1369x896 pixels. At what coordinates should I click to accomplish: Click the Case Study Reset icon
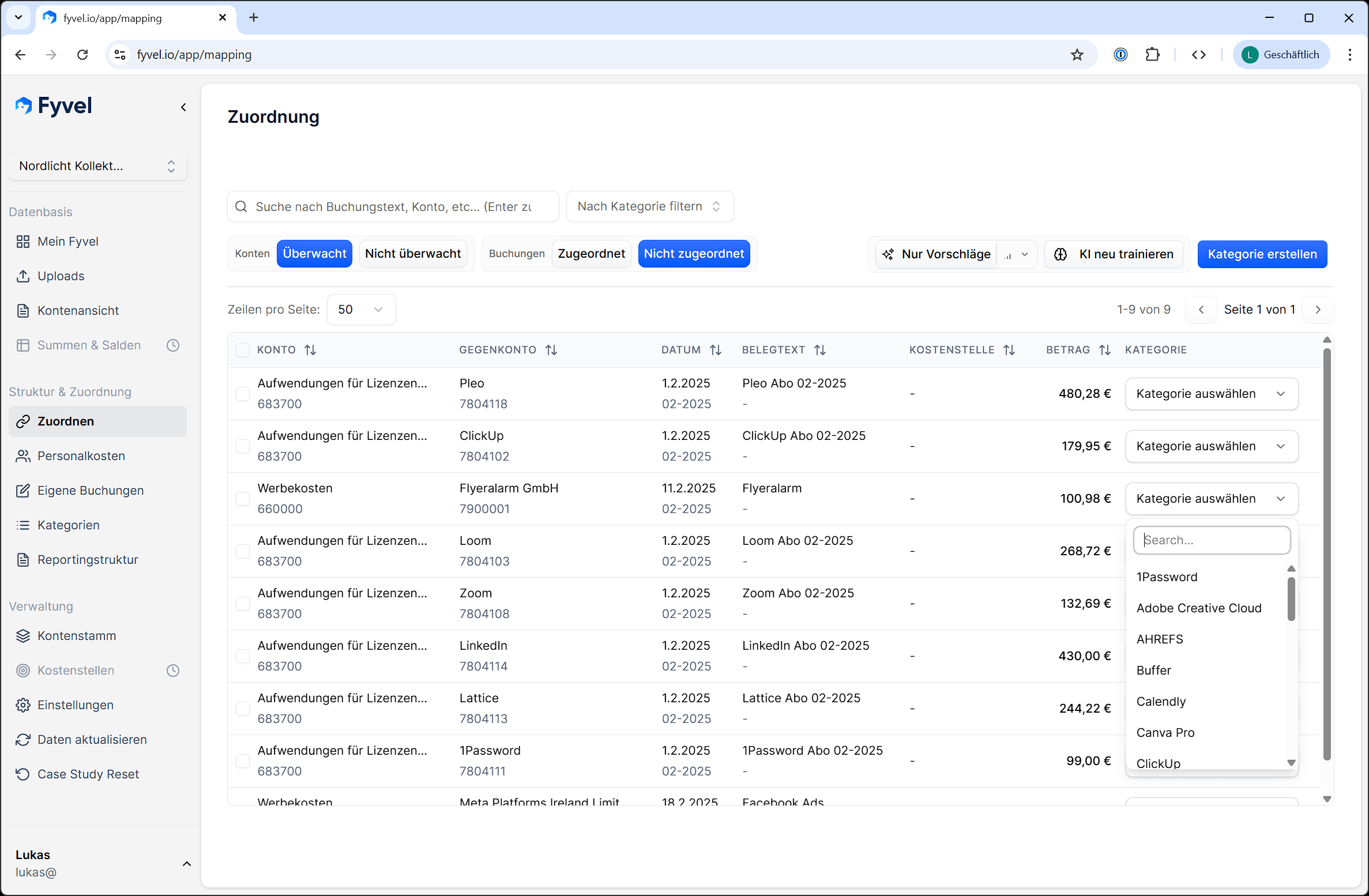pyautogui.click(x=23, y=774)
